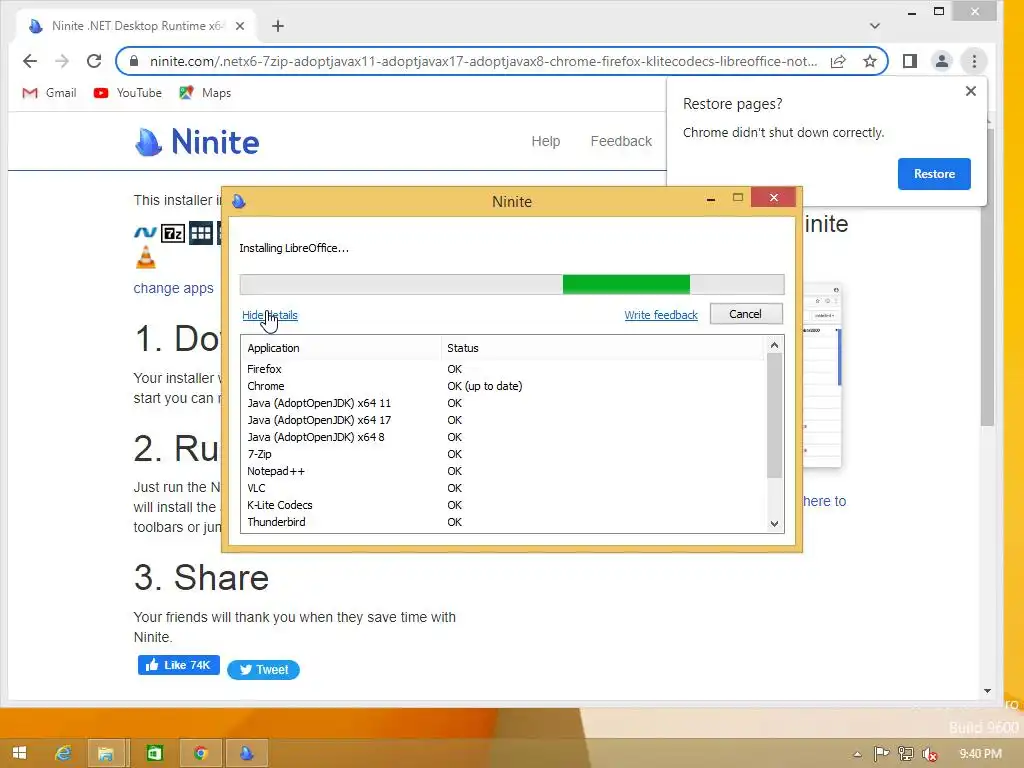This screenshot has width=1024, height=768.
Task: Dismiss the Restore pages popup
Action: (x=971, y=91)
